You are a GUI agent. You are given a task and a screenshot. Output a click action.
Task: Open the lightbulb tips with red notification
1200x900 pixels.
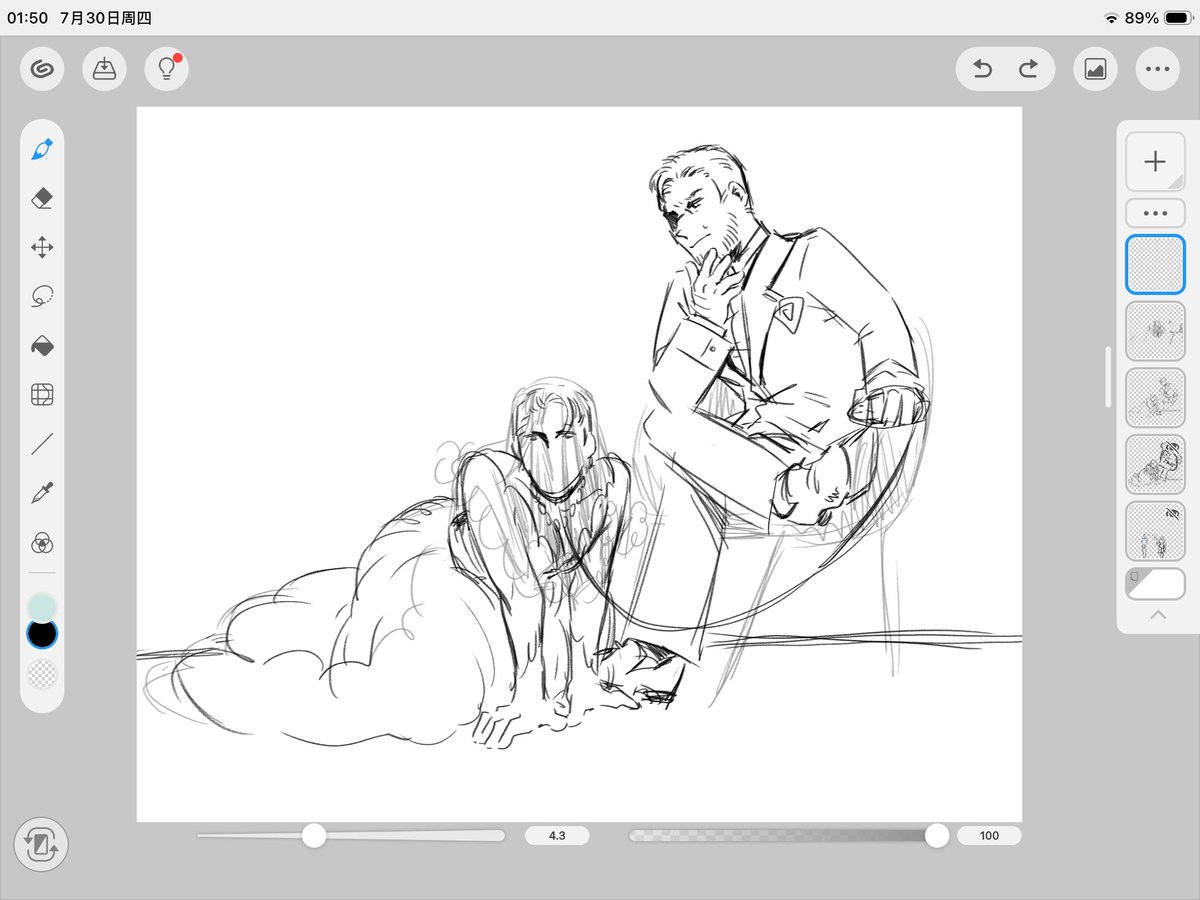[x=166, y=69]
